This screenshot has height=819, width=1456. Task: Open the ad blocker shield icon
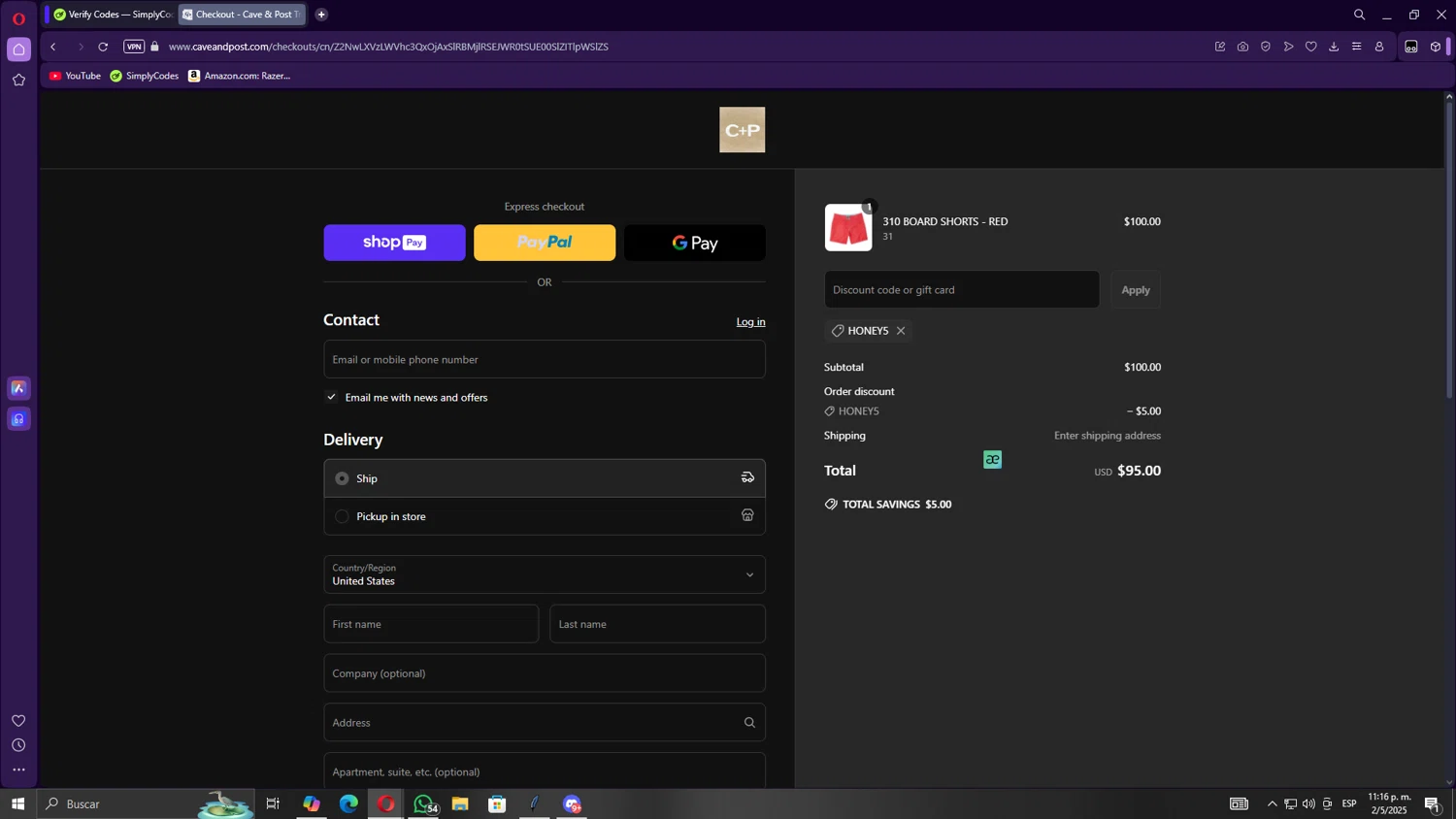[x=1266, y=47]
